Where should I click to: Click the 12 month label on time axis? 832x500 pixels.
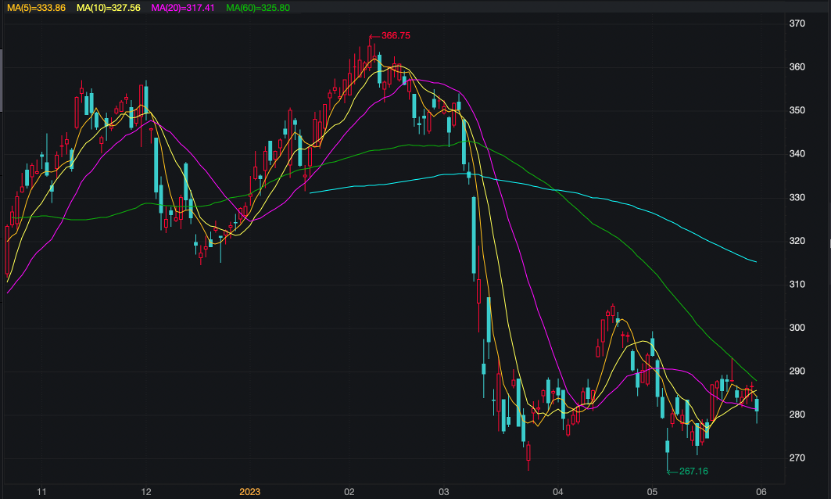point(146,492)
